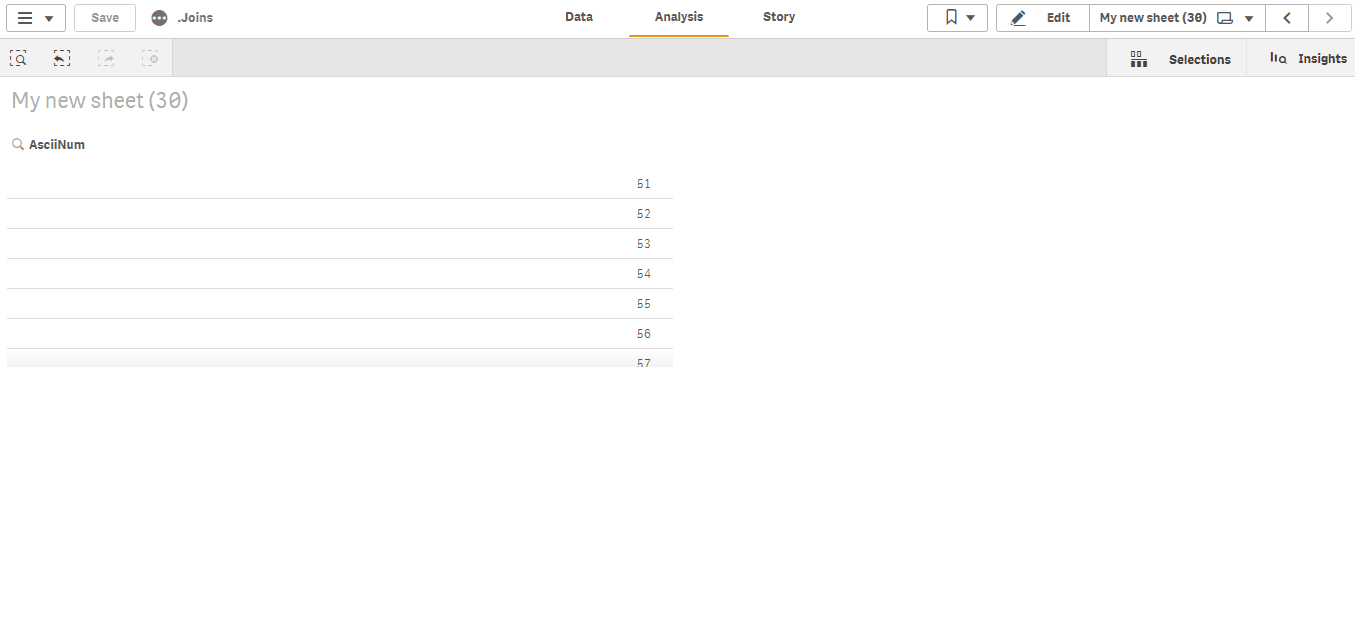This screenshot has width=1355, height=617.
Task: Activate the smart search icon
Action: click(19, 59)
